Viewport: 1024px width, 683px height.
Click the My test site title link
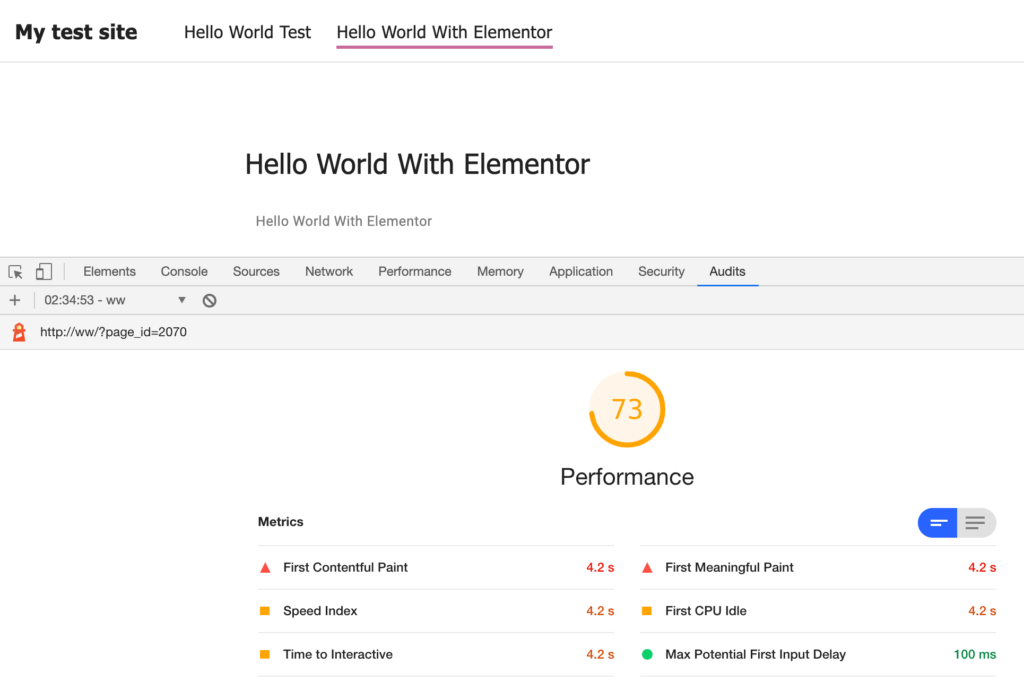click(76, 32)
